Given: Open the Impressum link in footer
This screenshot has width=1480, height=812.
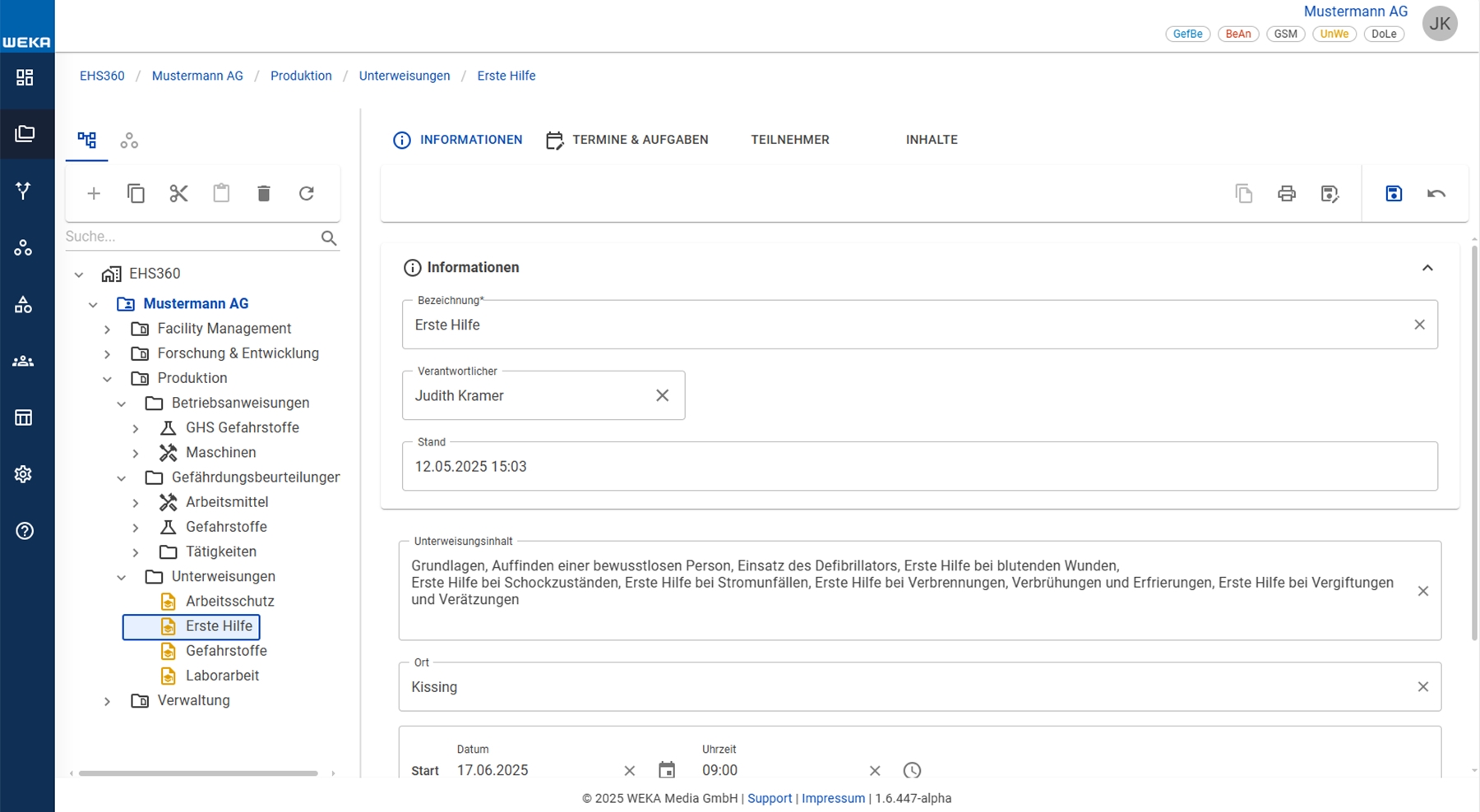Looking at the screenshot, I should point(833,798).
